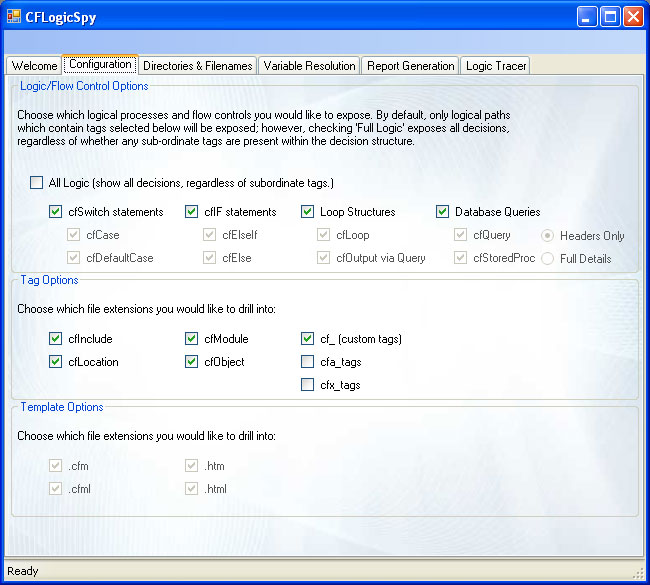Disable Loop Structures checkbox

307,211
